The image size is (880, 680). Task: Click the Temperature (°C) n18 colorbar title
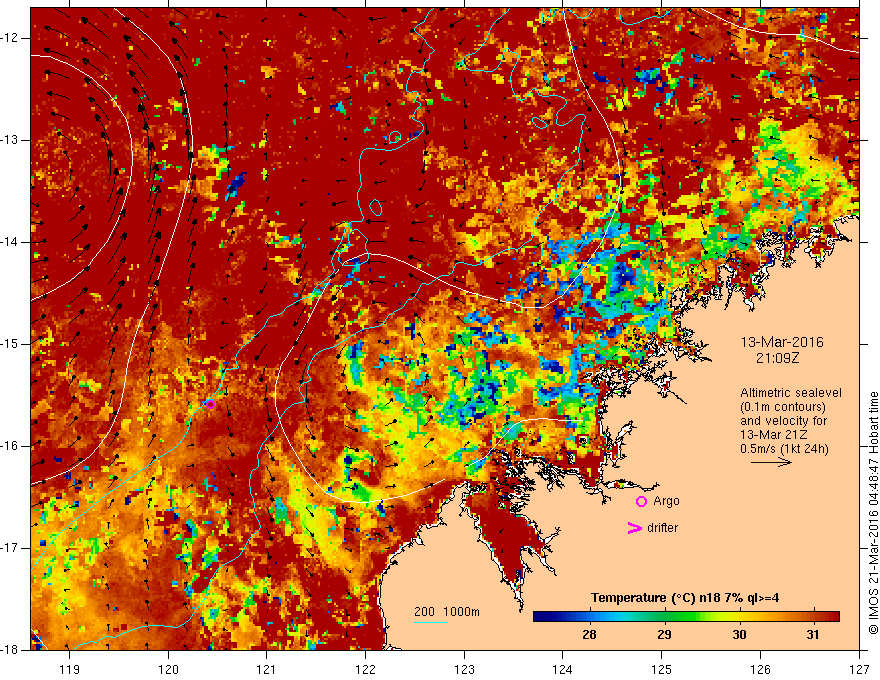pyautogui.click(x=685, y=598)
